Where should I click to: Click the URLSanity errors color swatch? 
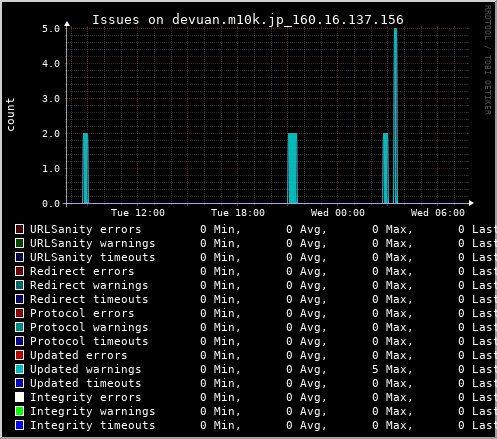coord(19,229)
